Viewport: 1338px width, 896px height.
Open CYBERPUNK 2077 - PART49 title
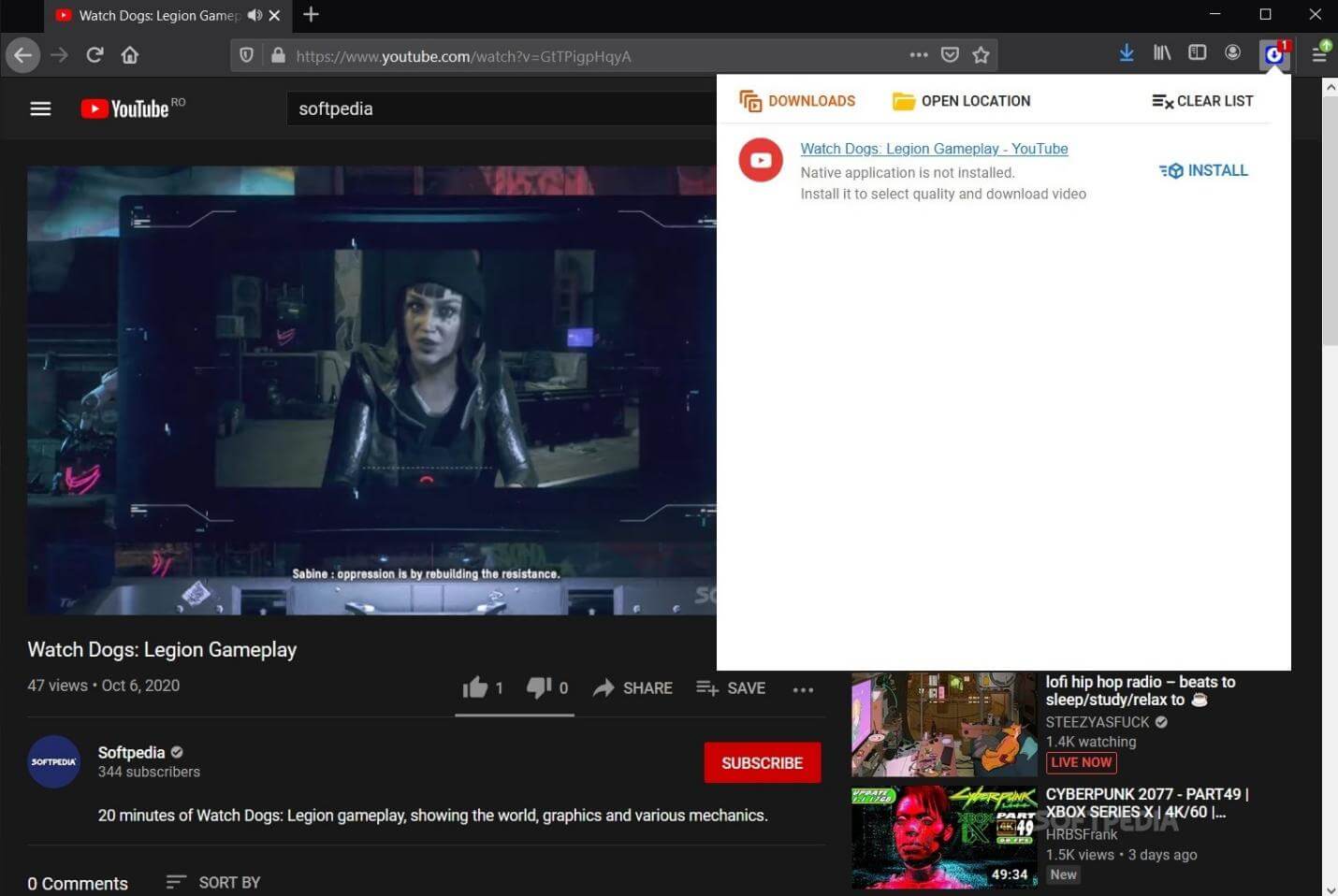click(x=1147, y=802)
